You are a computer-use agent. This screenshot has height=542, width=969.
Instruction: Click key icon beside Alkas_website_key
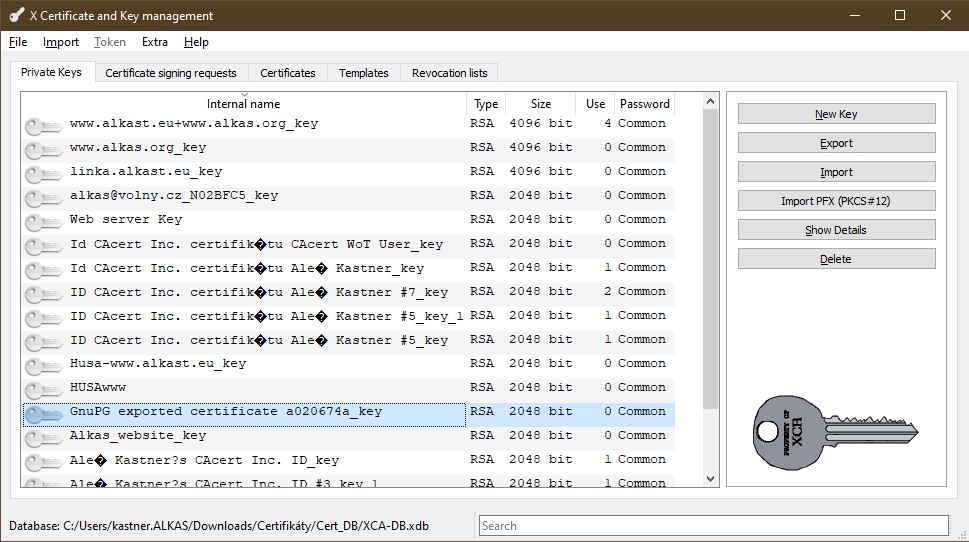pyautogui.click(x=44, y=437)
